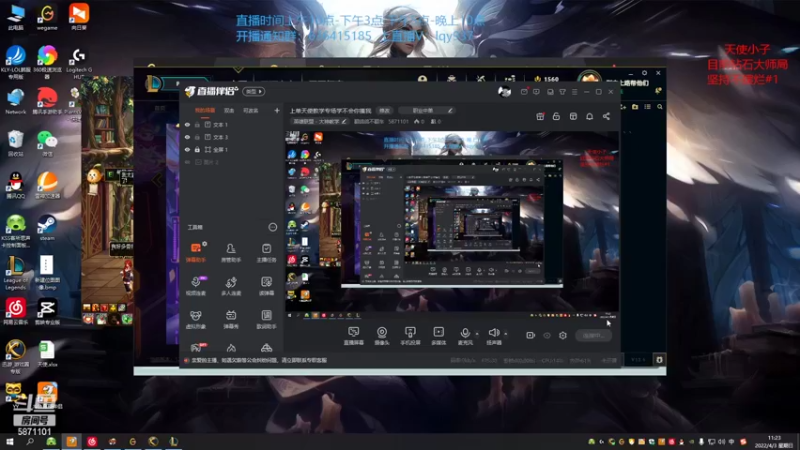This screenshot has height=450, width=800.
Task: Toggle the lock on 文本 3 layer
Action: (x=197, y=137)
